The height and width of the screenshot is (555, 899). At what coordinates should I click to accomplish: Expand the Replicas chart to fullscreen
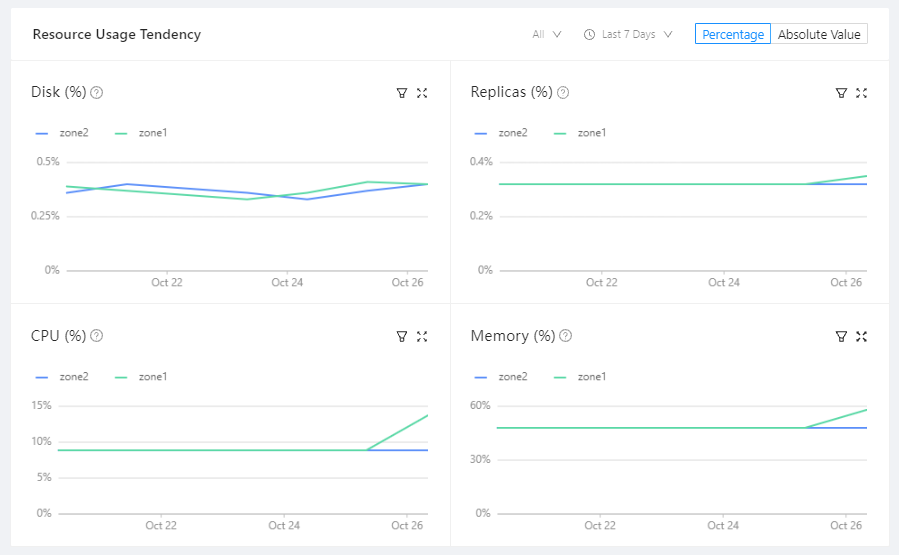(861, 93)
